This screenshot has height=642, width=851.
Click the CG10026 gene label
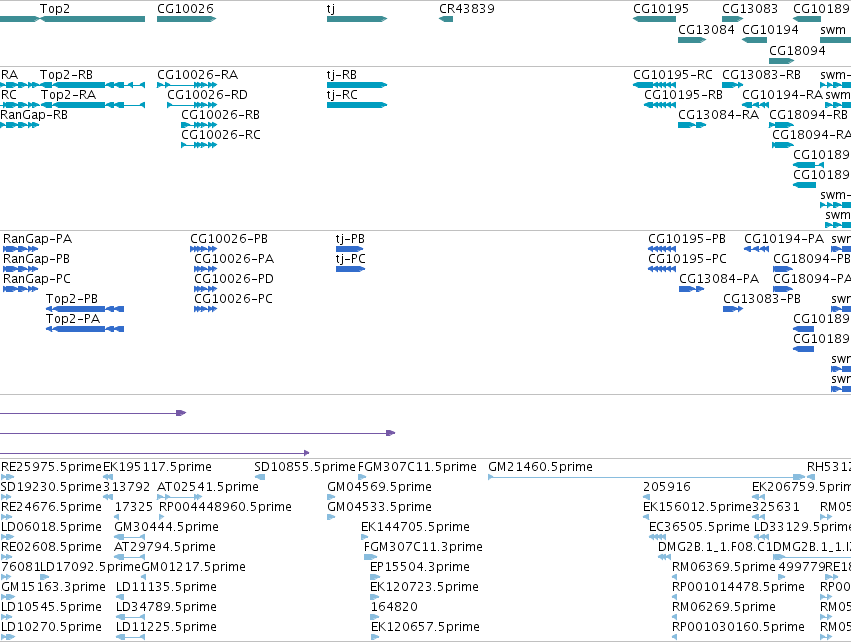coord(186,9)
